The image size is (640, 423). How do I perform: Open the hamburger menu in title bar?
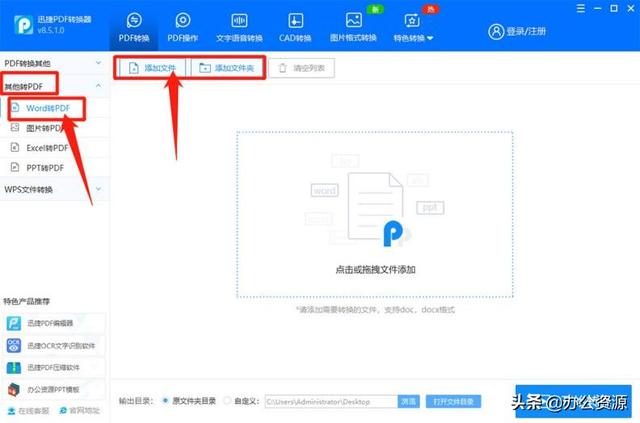(x=580, y=8)
